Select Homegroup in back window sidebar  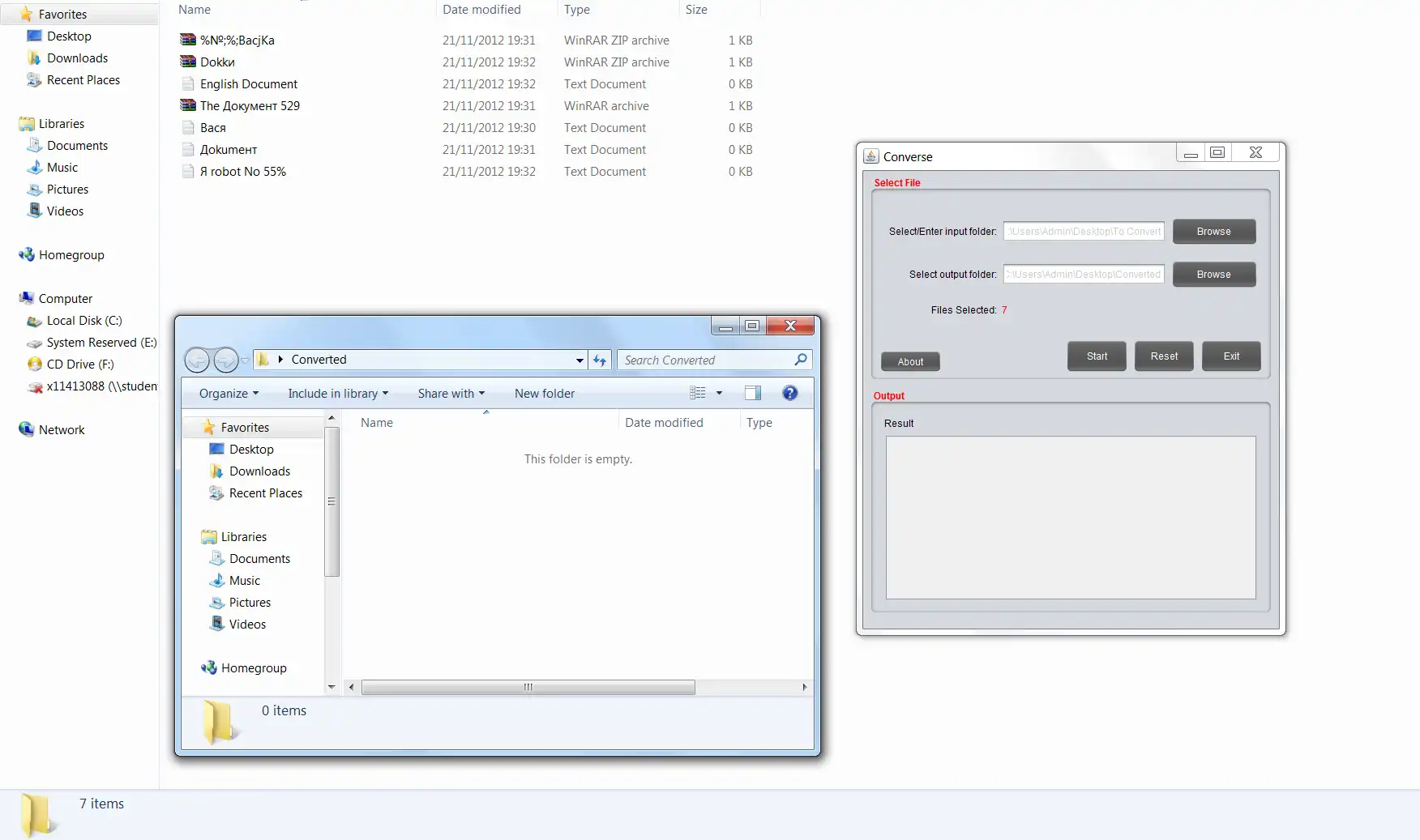(x=71, y=255)
